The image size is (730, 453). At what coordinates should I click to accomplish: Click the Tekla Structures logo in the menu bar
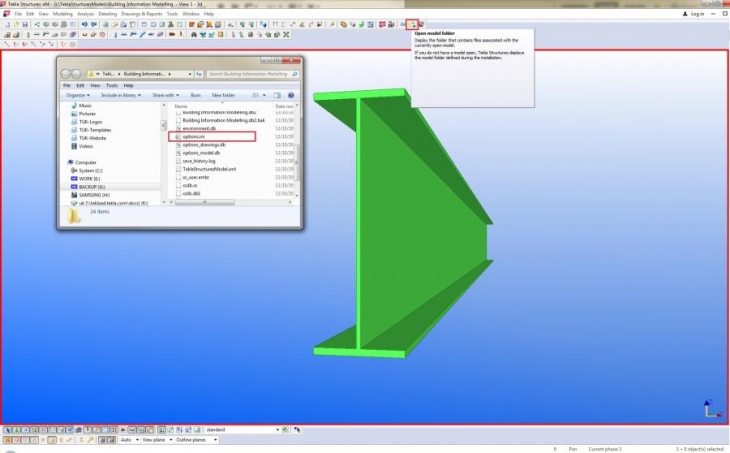tap(6, 14)
